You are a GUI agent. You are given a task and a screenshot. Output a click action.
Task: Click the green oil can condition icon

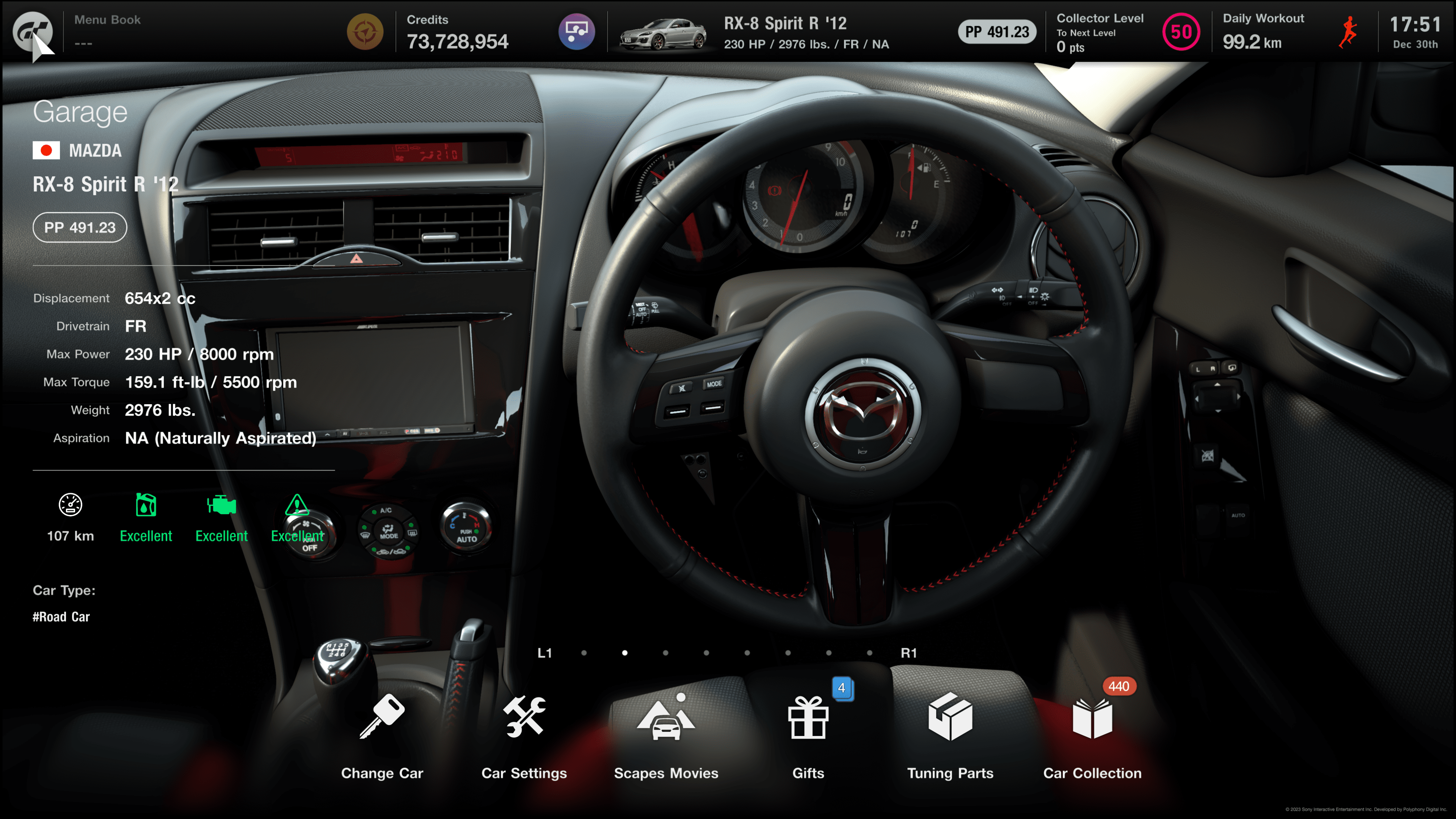point(146,505)
